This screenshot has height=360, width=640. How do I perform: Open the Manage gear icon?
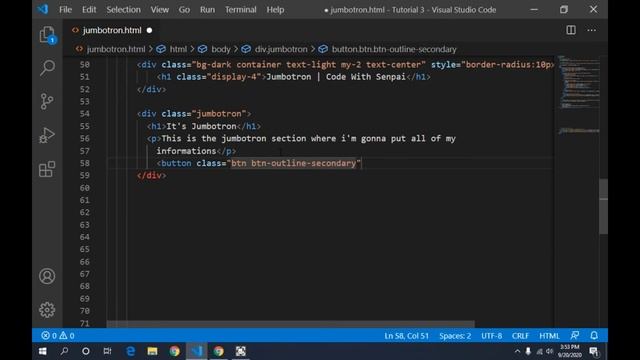coord(47,310)
